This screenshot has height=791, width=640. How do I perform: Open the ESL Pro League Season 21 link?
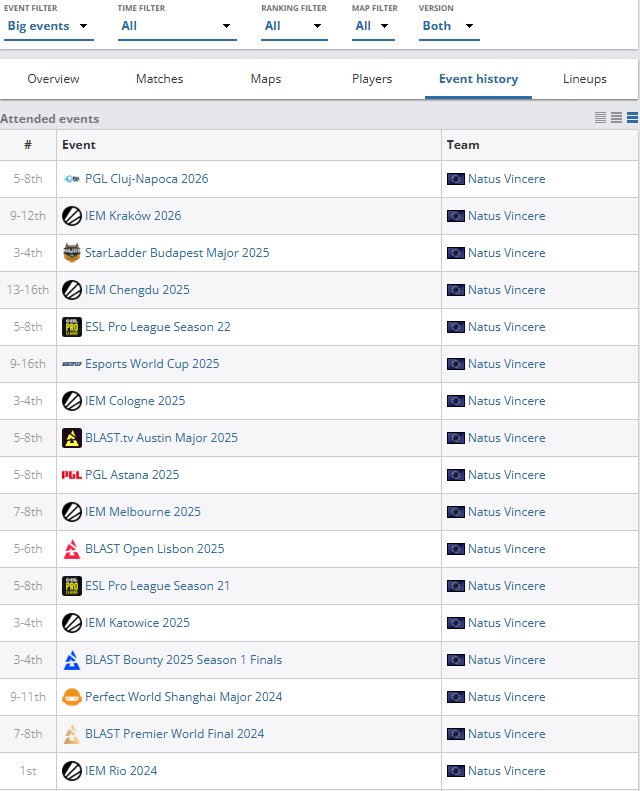point(157,586)
